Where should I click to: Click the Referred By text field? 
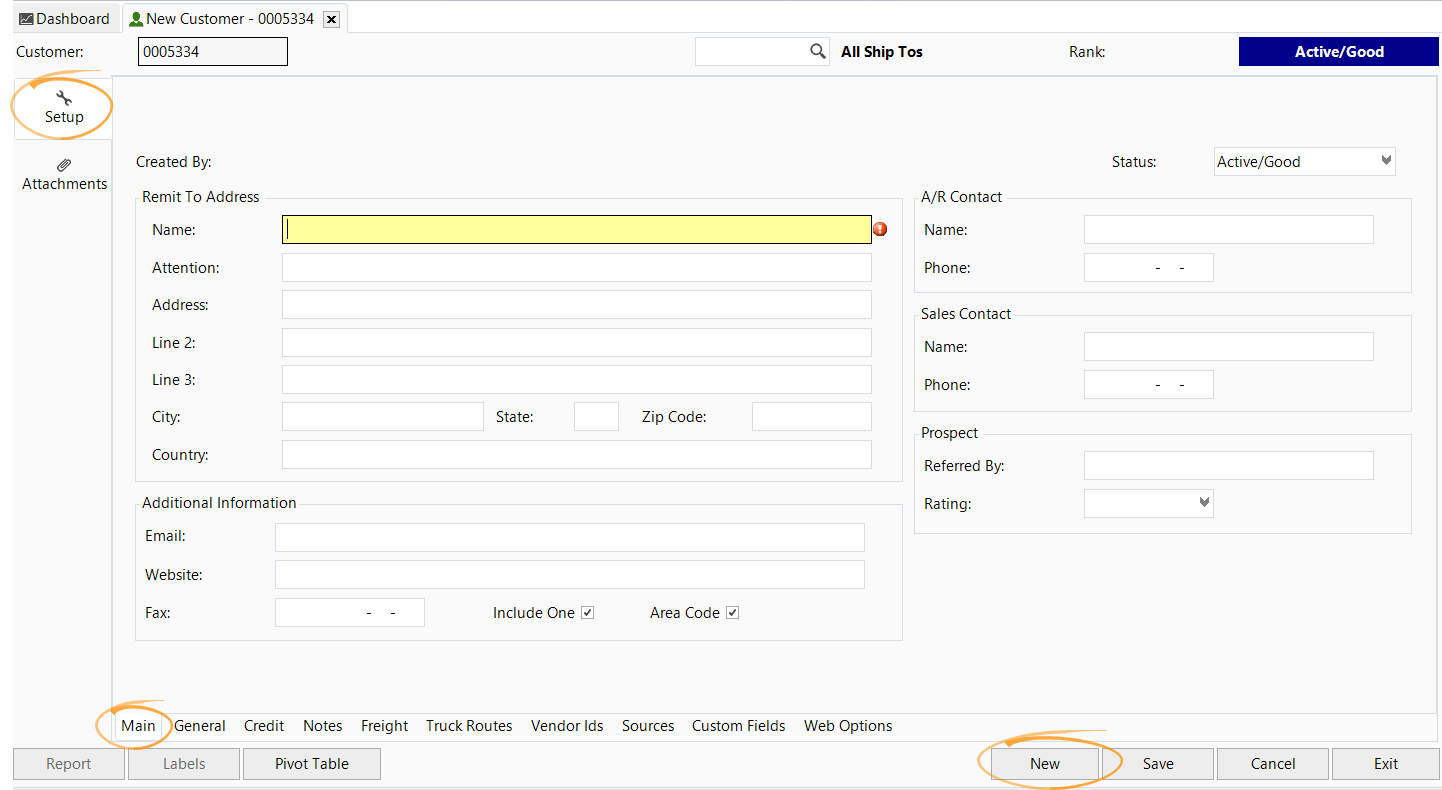coord(1228,466)
